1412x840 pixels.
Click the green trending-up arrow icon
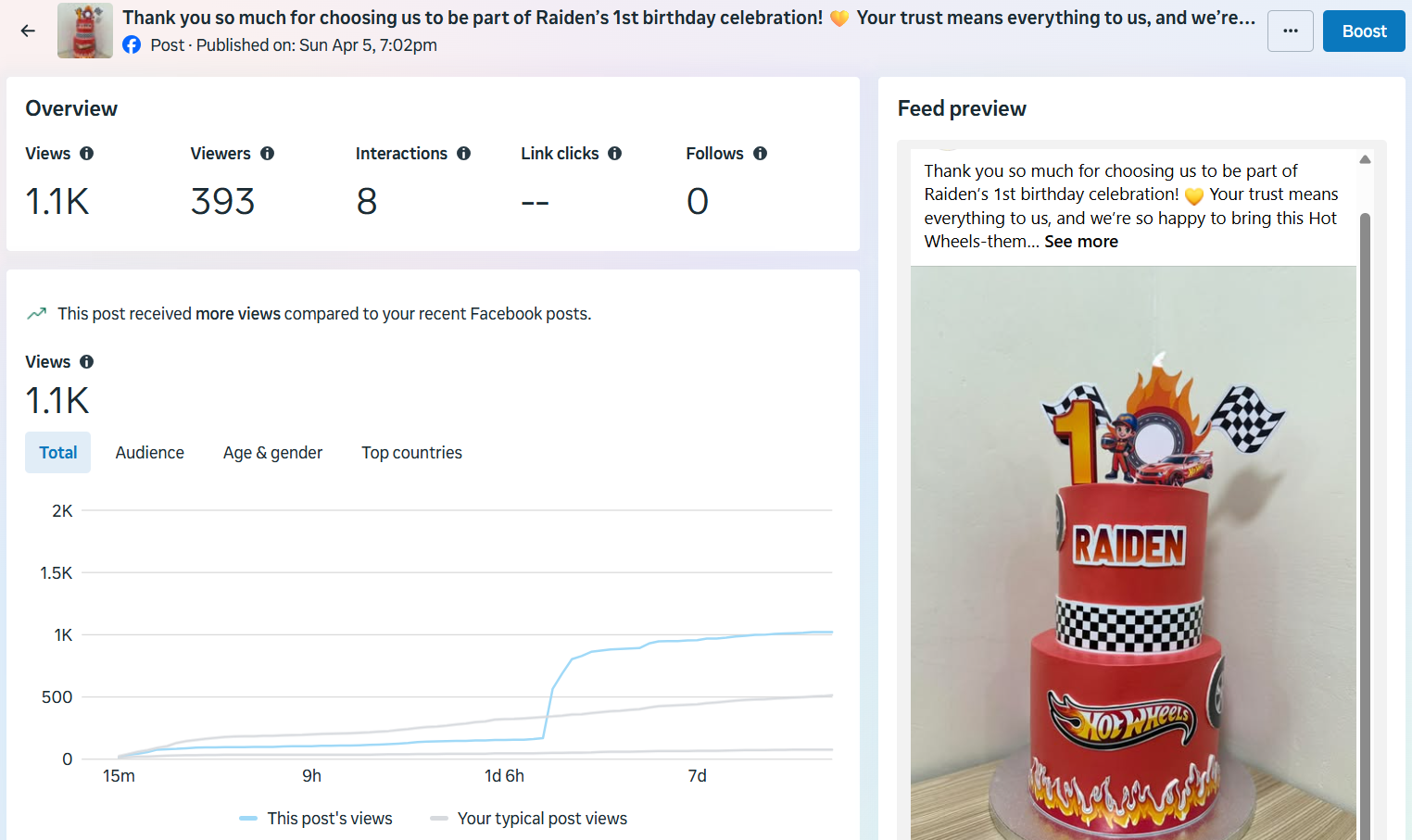click(x=37, y=314)
